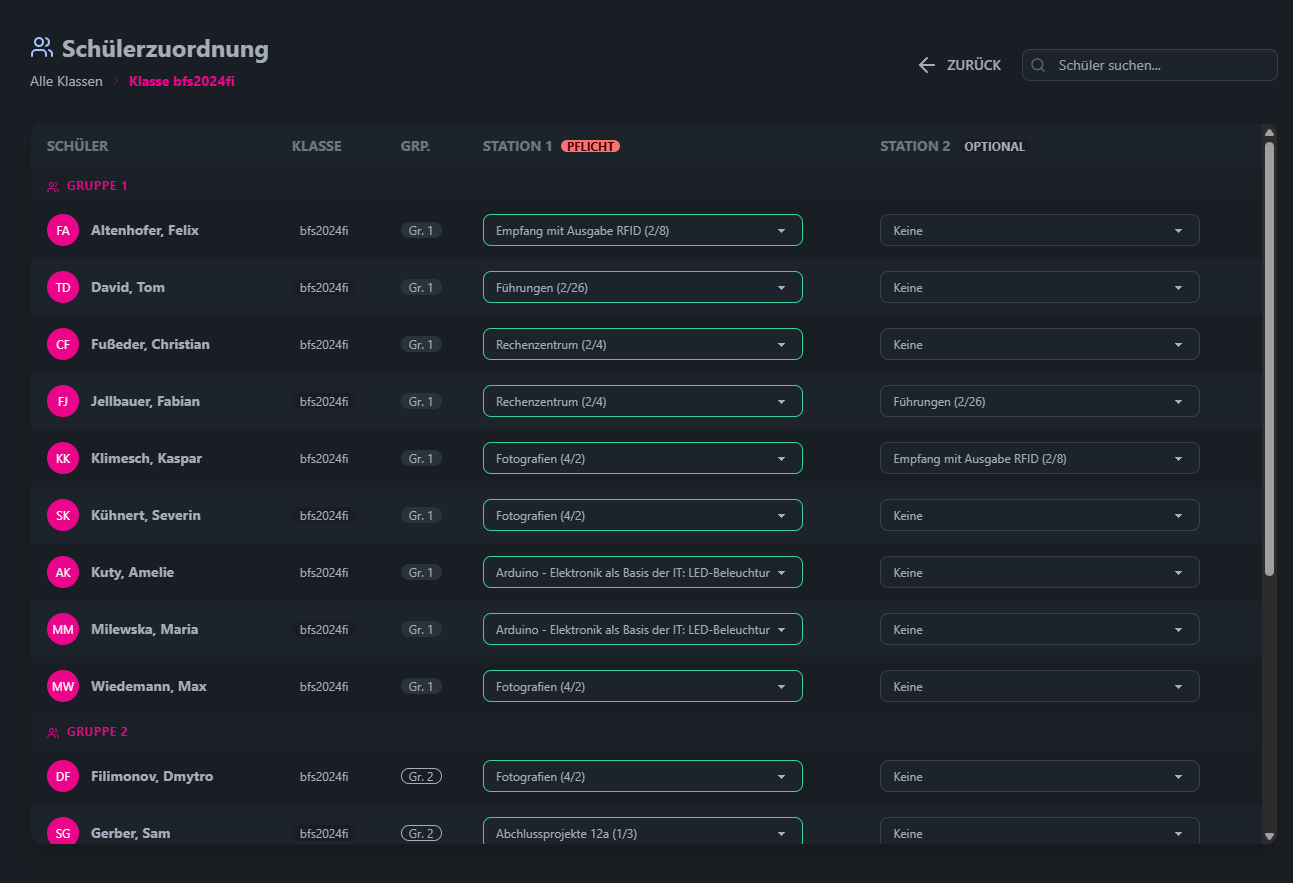This screenshot has width=1293, height=883.
Task: Click the Gruppe 1 people icon
Action: click(53, 186)
